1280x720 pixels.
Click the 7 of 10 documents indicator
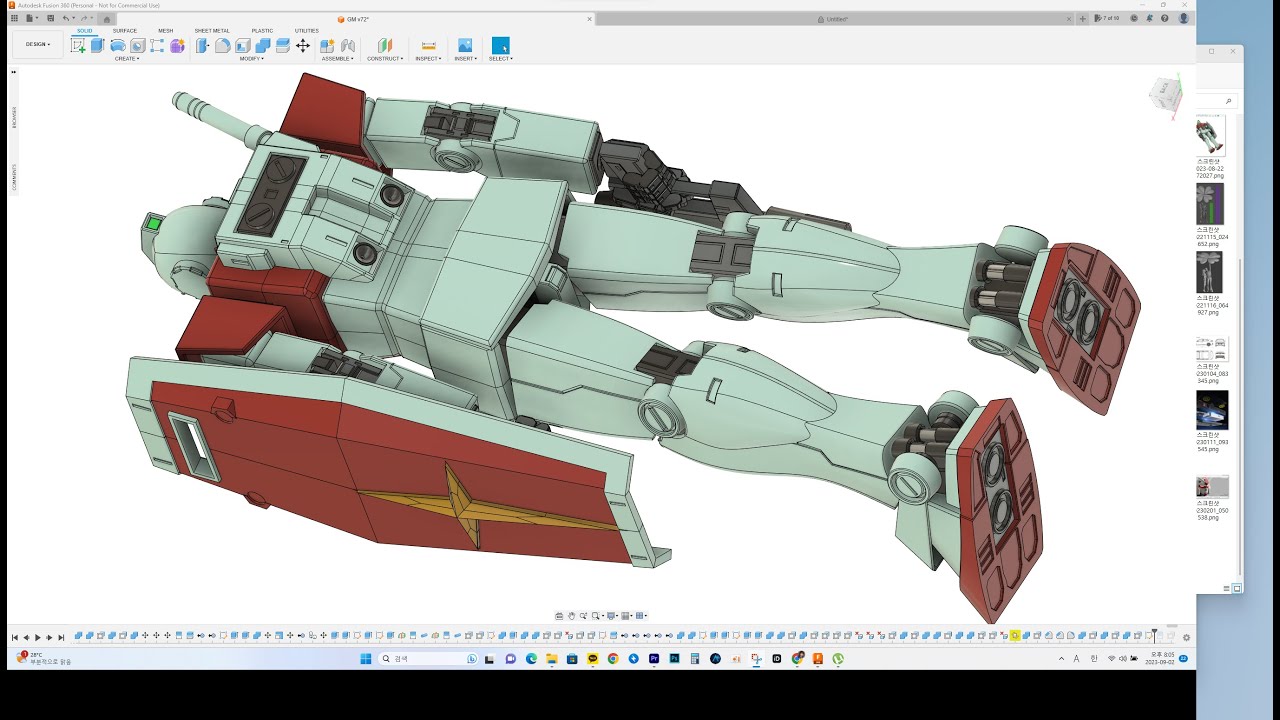[x=1108, y=18]
